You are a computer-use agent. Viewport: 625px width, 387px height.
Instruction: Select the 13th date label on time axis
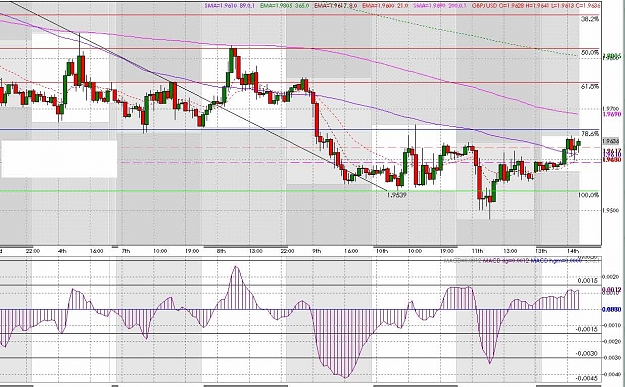point(541,251)
